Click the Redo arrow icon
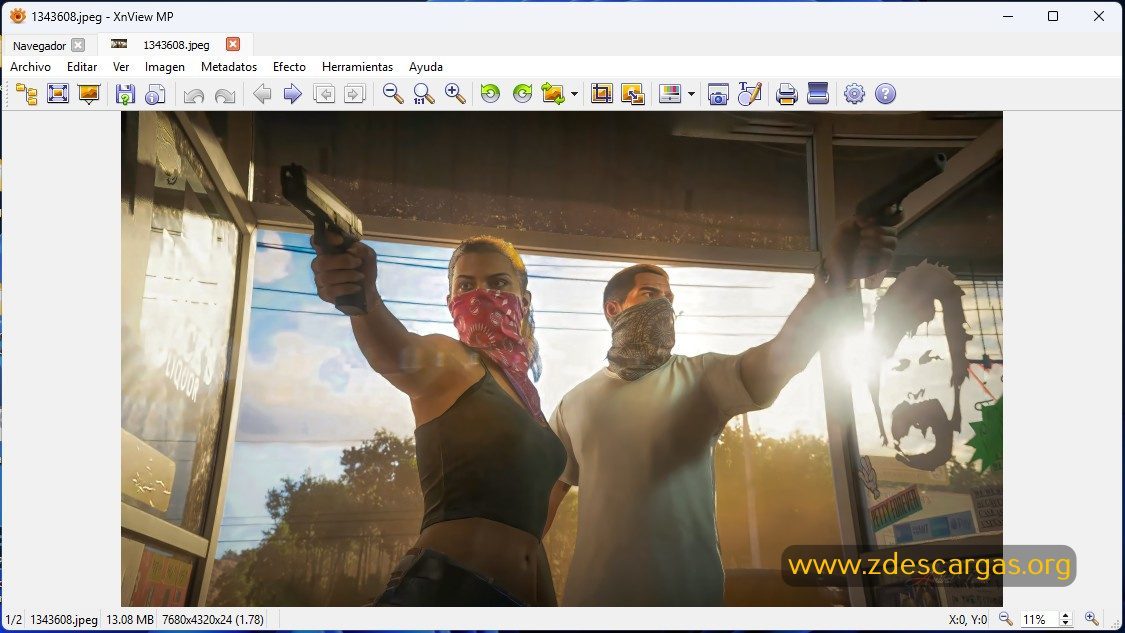 [x=225, y=94]
